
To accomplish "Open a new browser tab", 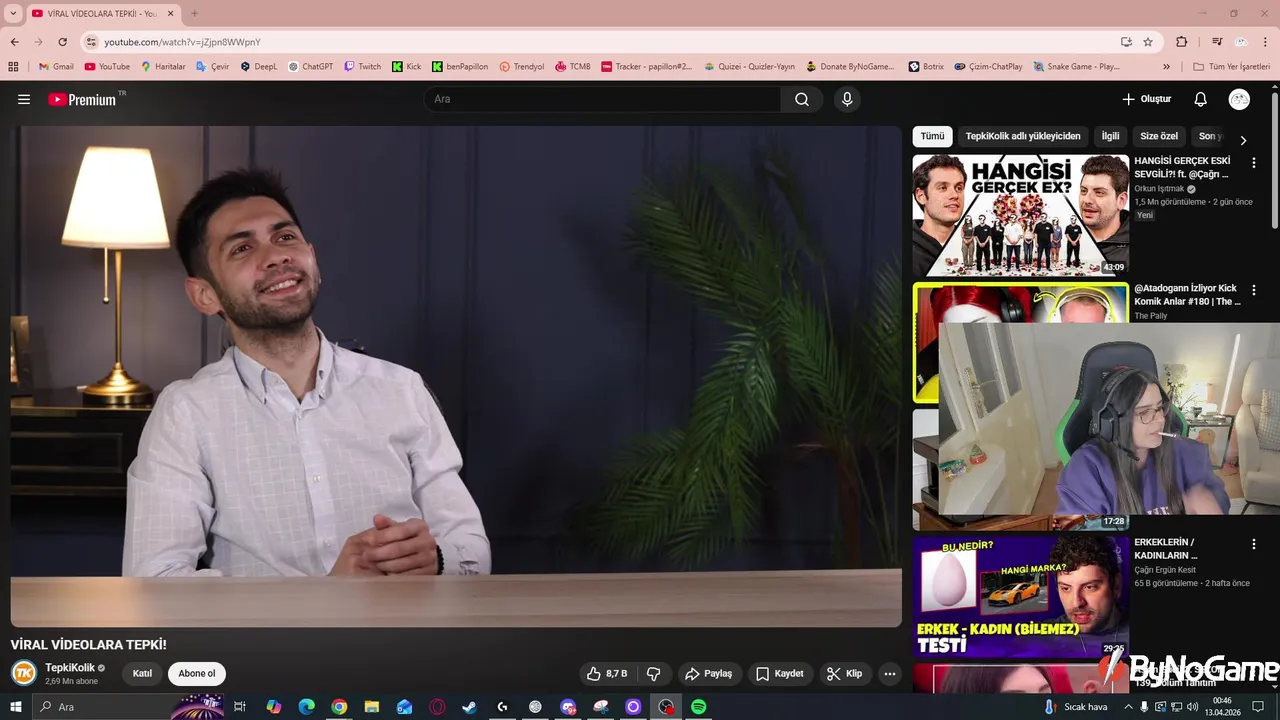I will [194, 13].
